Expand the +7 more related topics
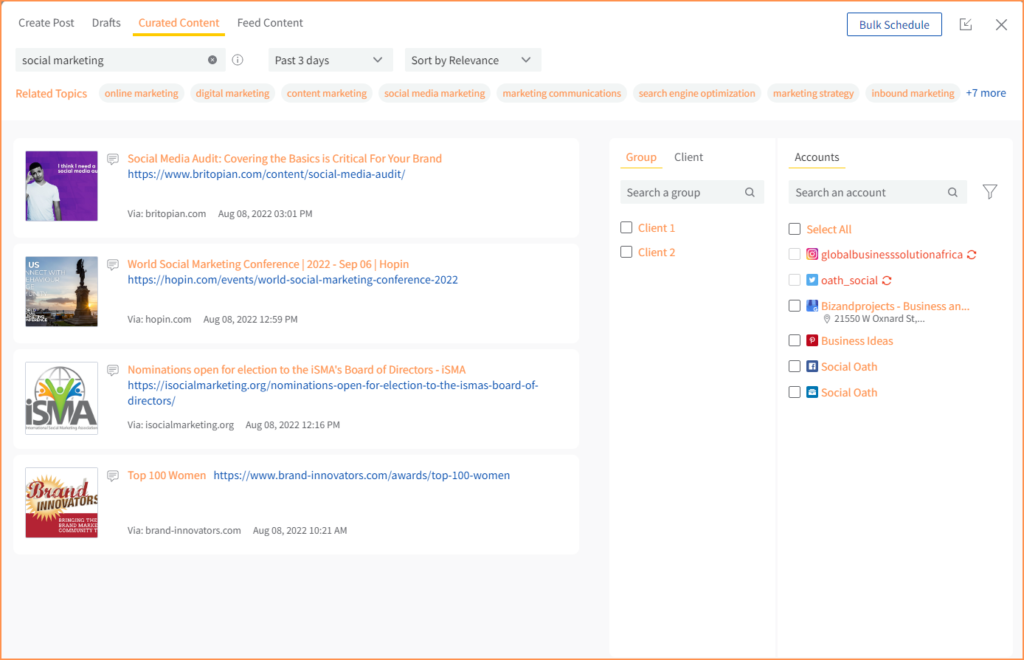 [x=985, y=93]
